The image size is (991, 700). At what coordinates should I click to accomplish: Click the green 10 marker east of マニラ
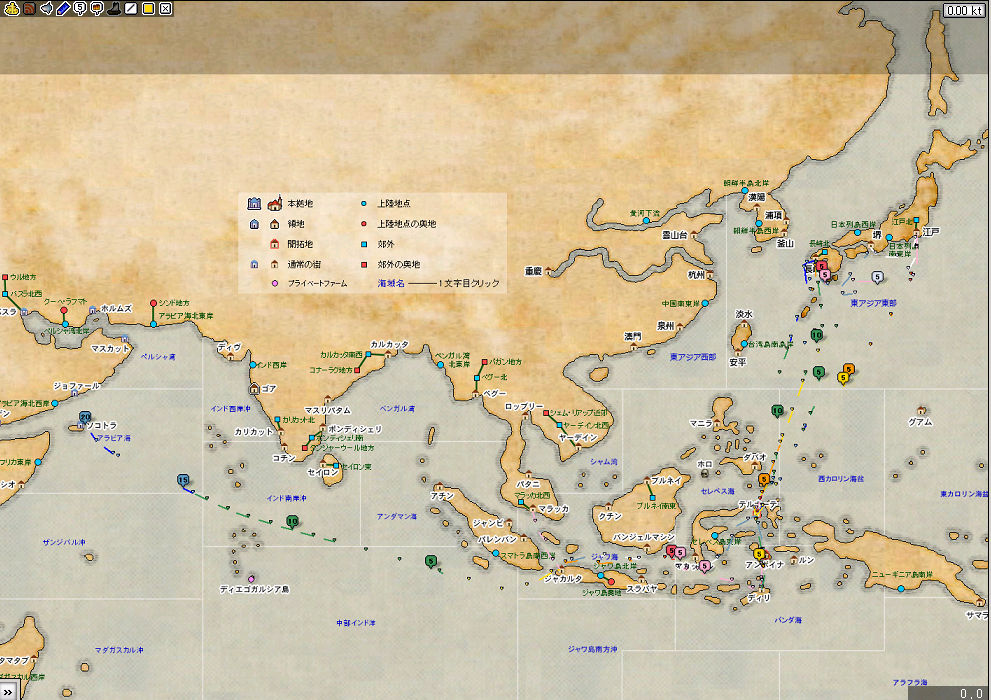777,411
